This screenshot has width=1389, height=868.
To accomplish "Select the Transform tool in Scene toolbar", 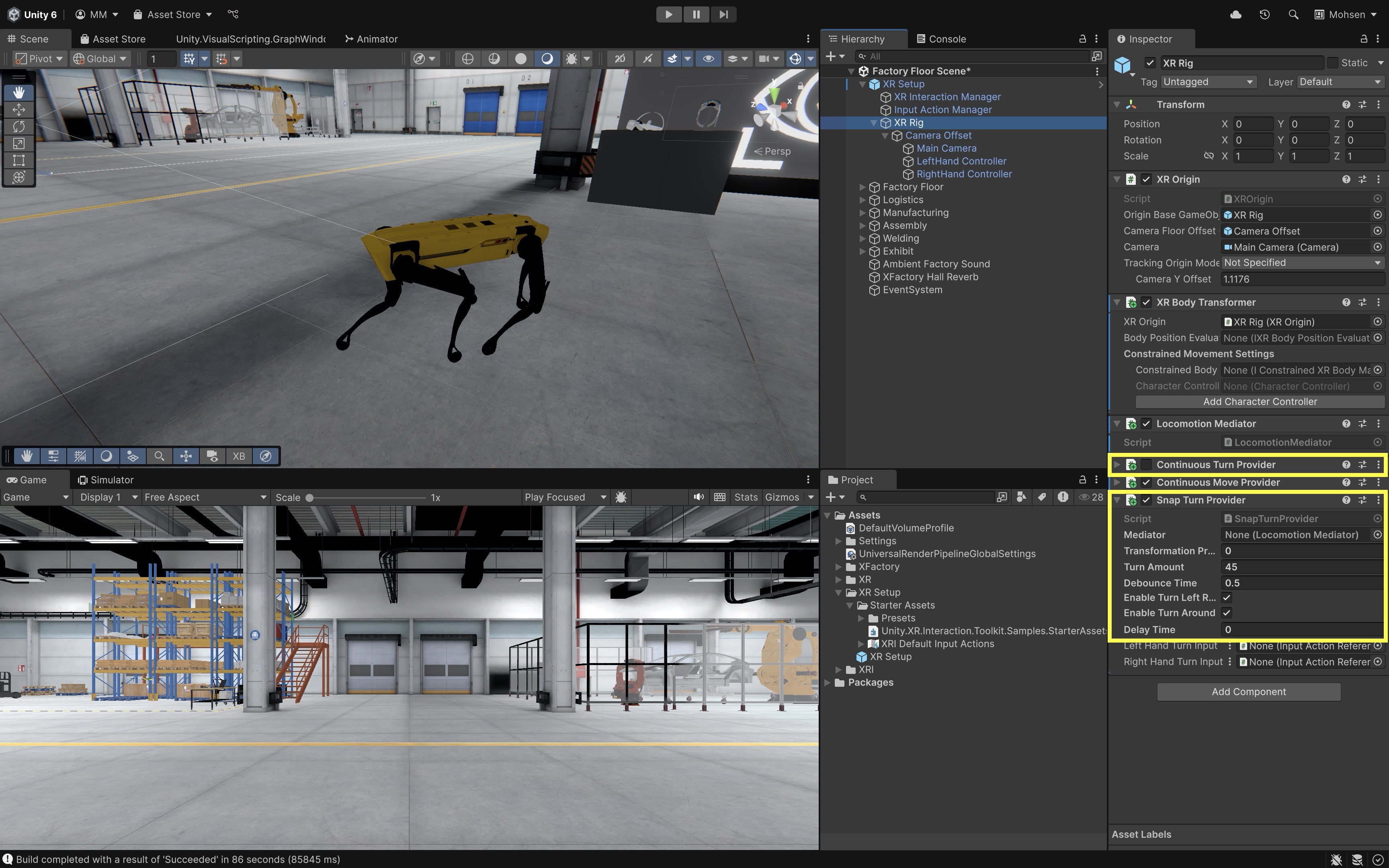I will [19, 177].
